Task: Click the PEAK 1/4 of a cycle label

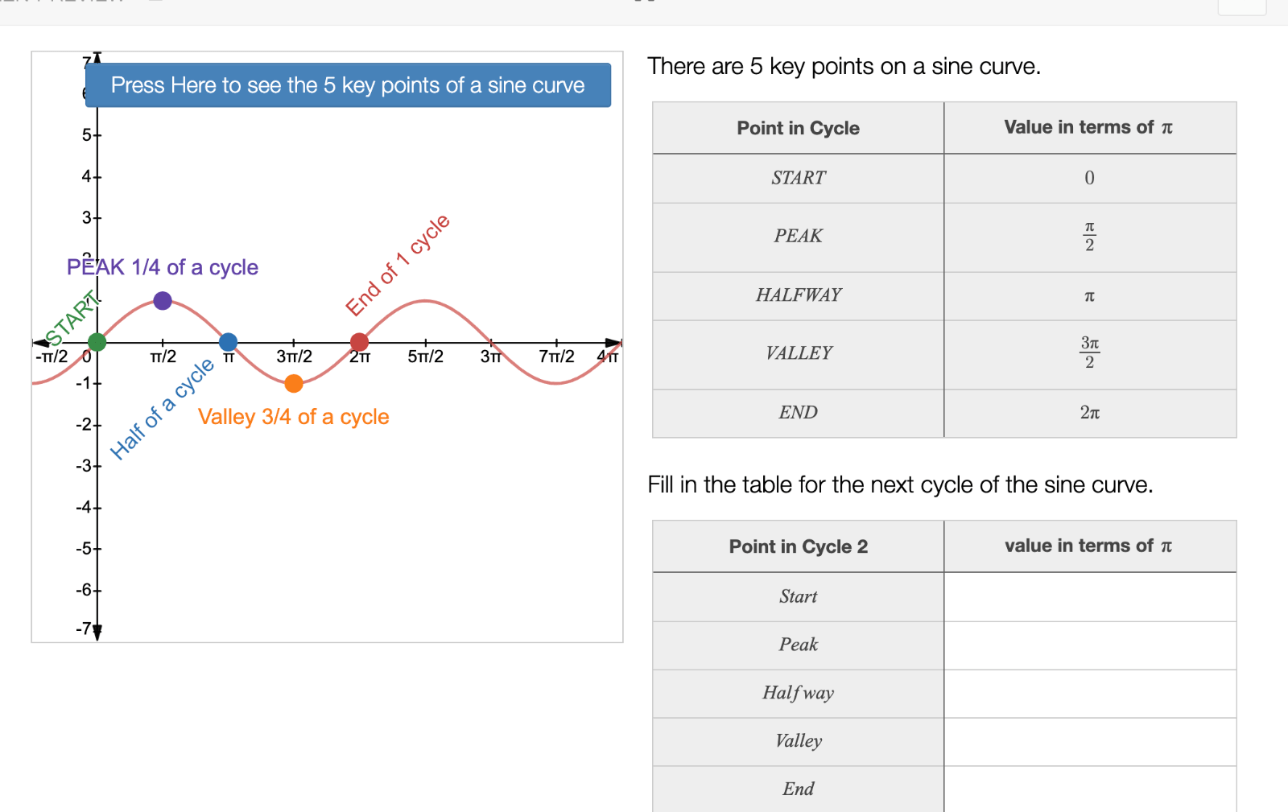Action: click(x=162, y=267)
